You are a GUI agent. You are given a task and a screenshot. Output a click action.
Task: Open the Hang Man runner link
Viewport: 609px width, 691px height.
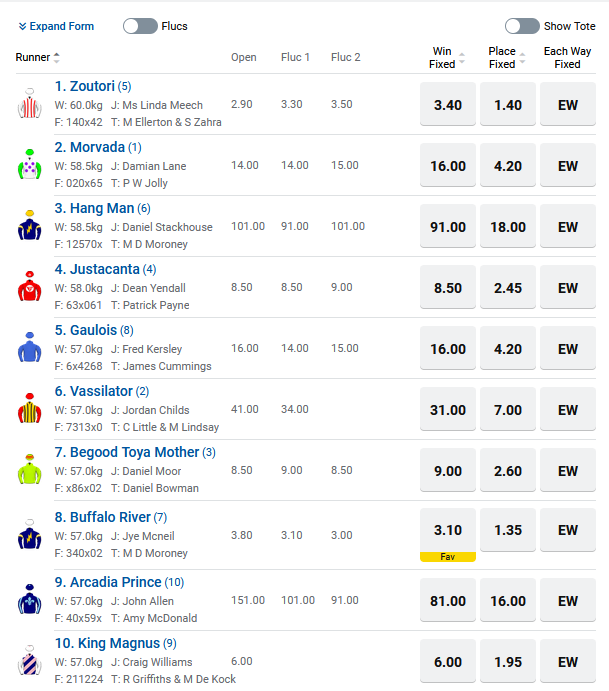click(x=102, y=208)
